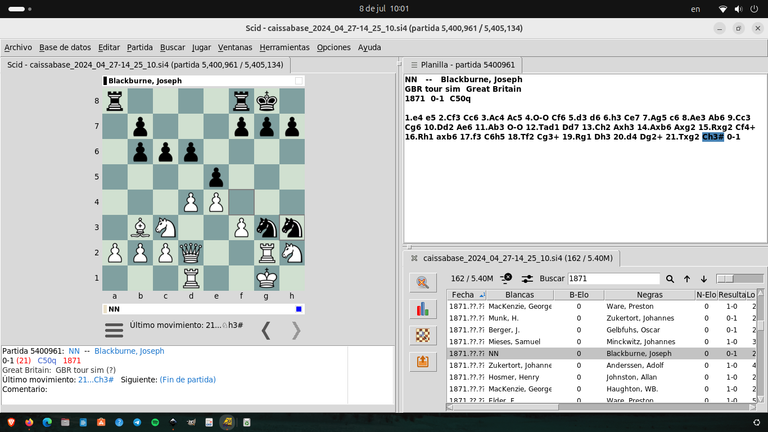Select the MacKenzie vs Ware, Preston game row
768x432 pixels.
tap(602, 306)
